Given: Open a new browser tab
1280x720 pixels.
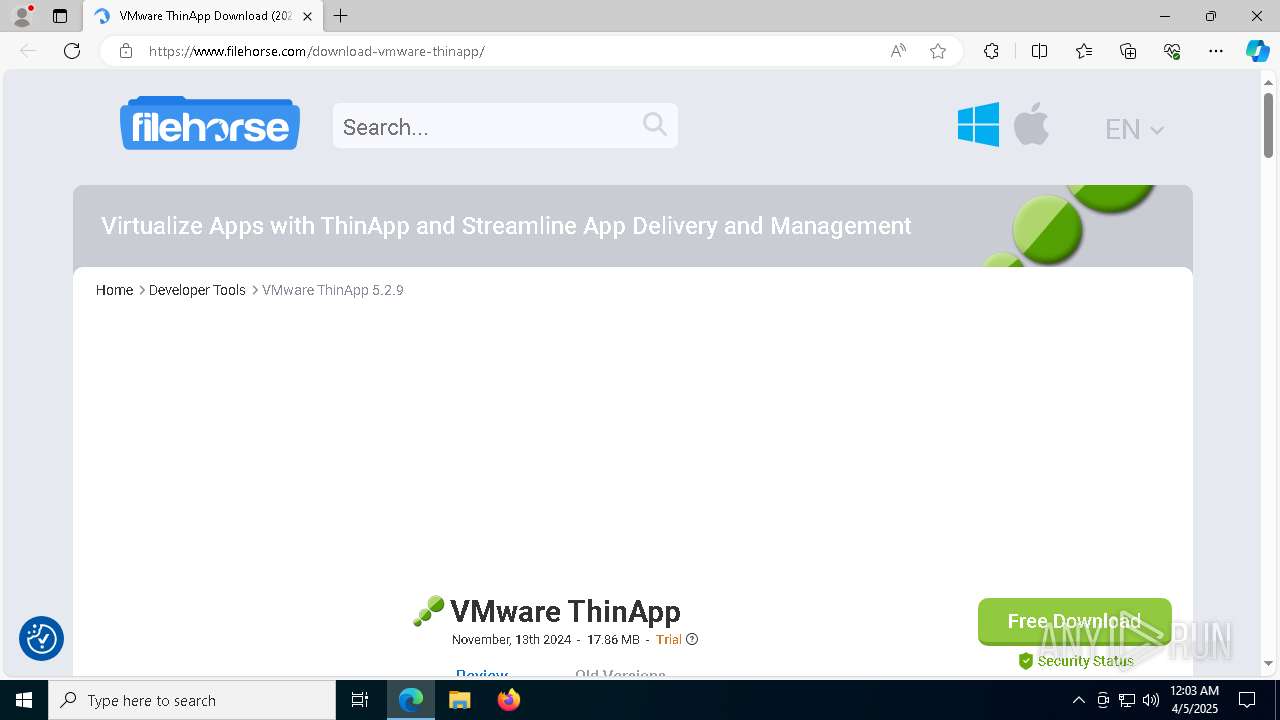Looking at the screenshot, I should [341, 16].
